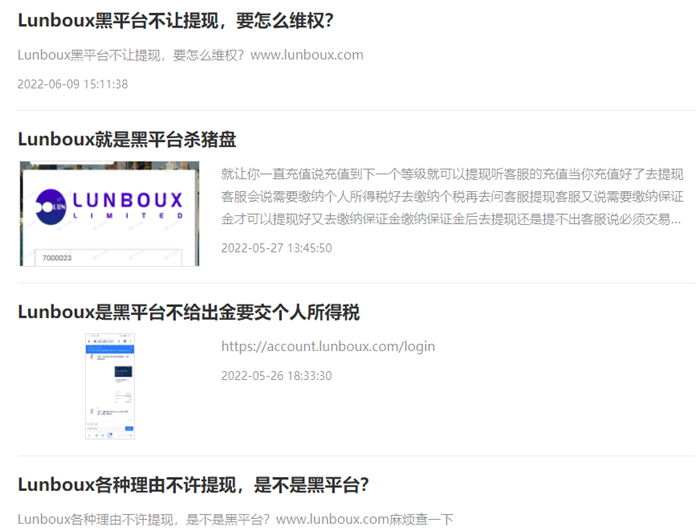Open headline 'Lunboux就是黑平台杀猪盘'
Viewport: 700px width, 531px height.
(x=127, y=139)
